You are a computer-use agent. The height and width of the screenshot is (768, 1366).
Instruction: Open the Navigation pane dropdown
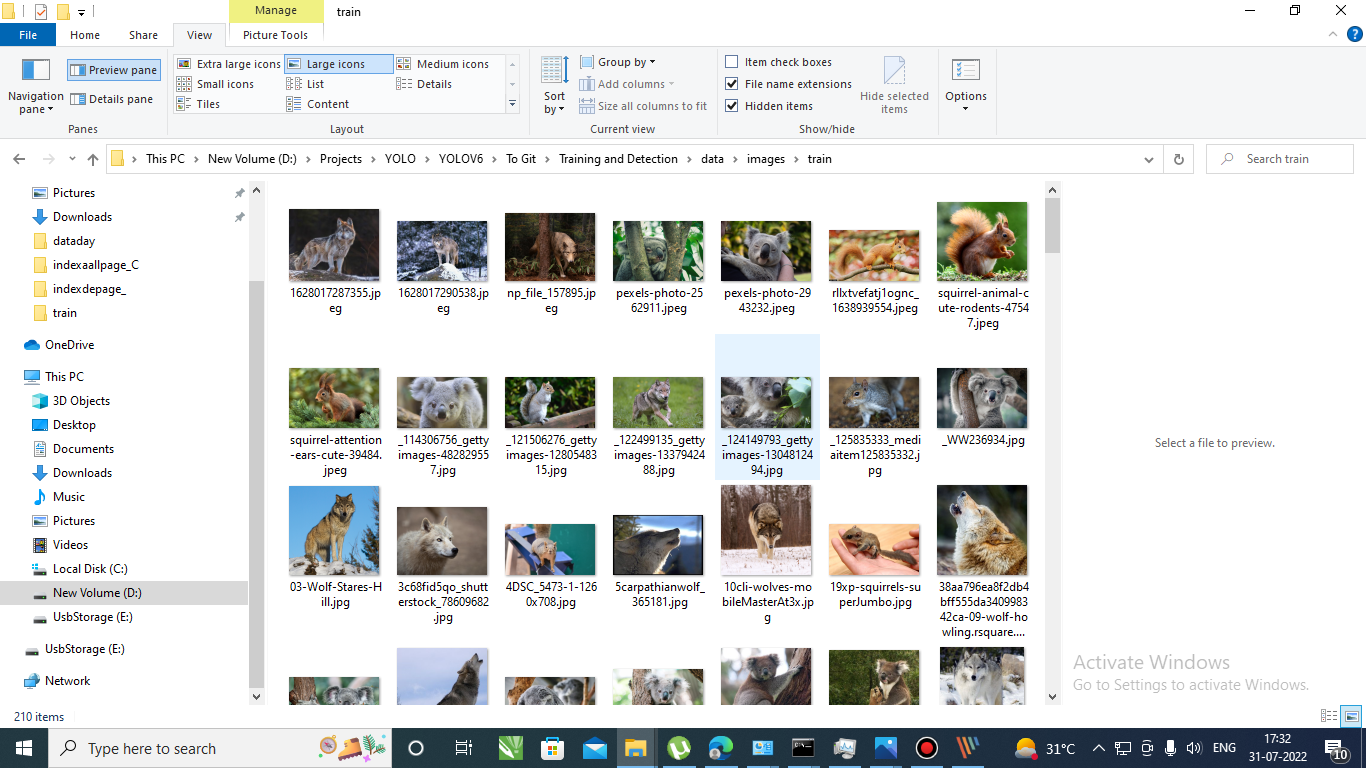pyautogui.click(x=36, y=86)
